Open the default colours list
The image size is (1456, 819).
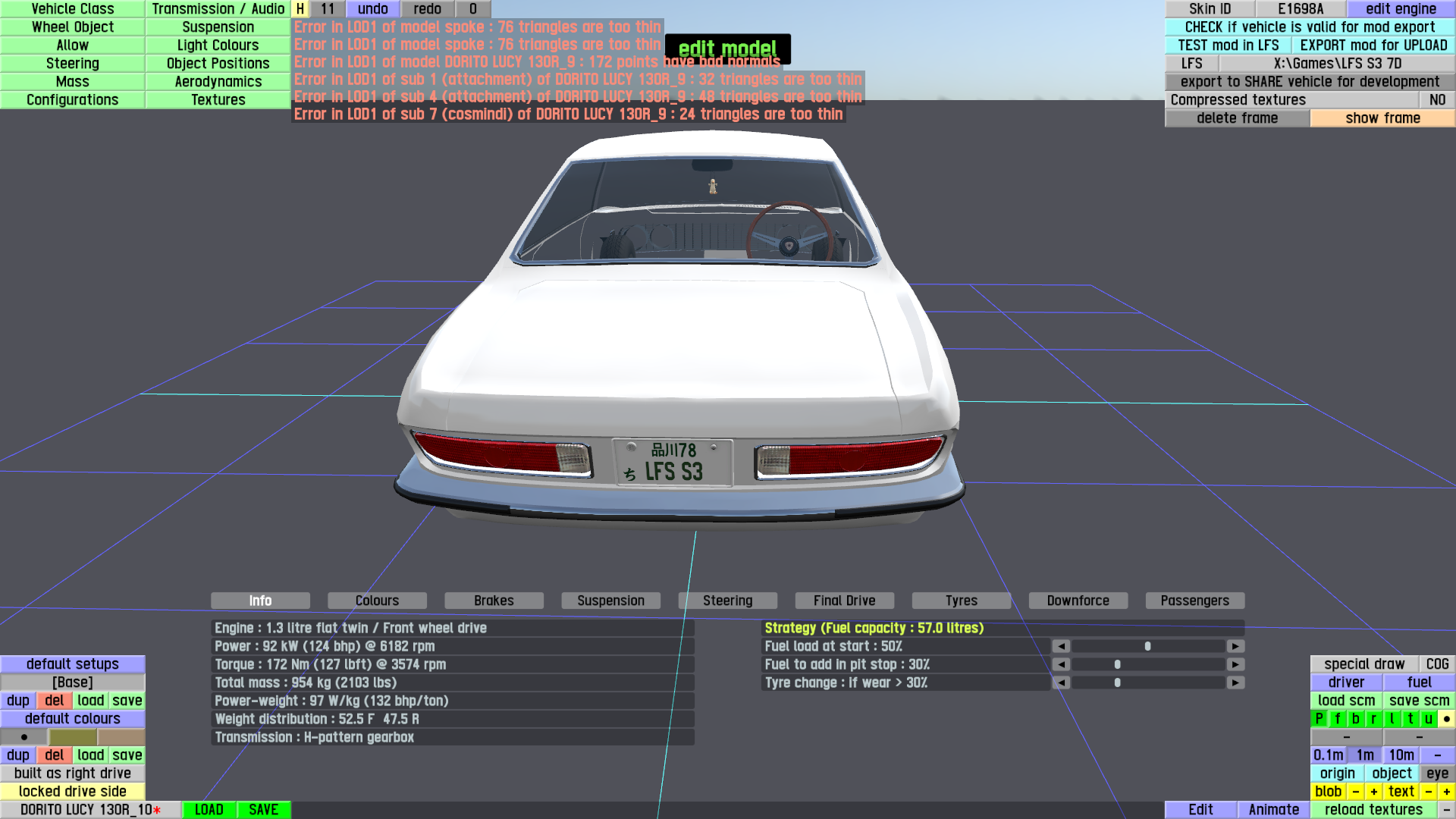[73, 719]
